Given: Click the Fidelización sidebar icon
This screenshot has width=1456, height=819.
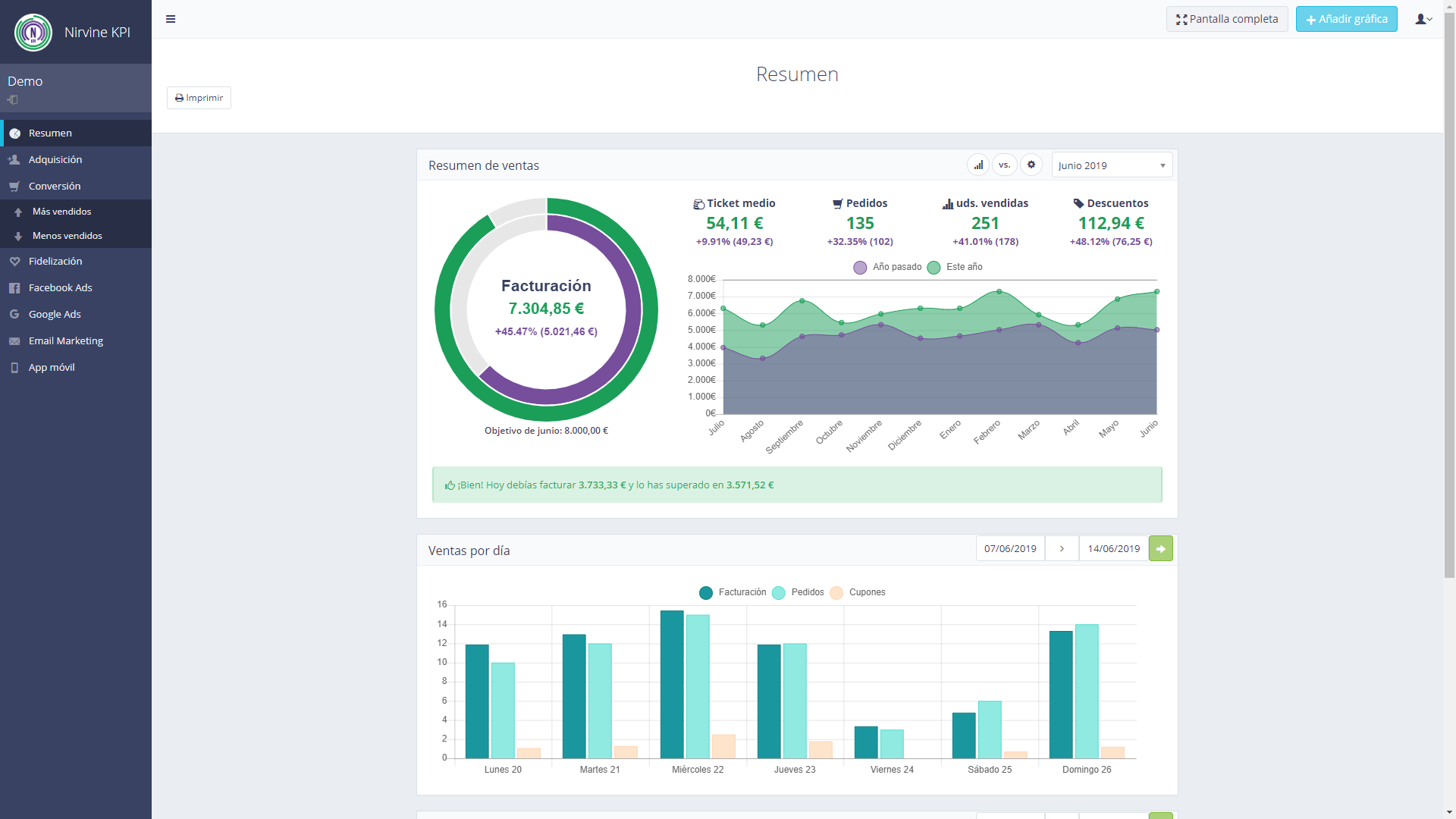Looking at the screenshot, I should tap(15, 261).
